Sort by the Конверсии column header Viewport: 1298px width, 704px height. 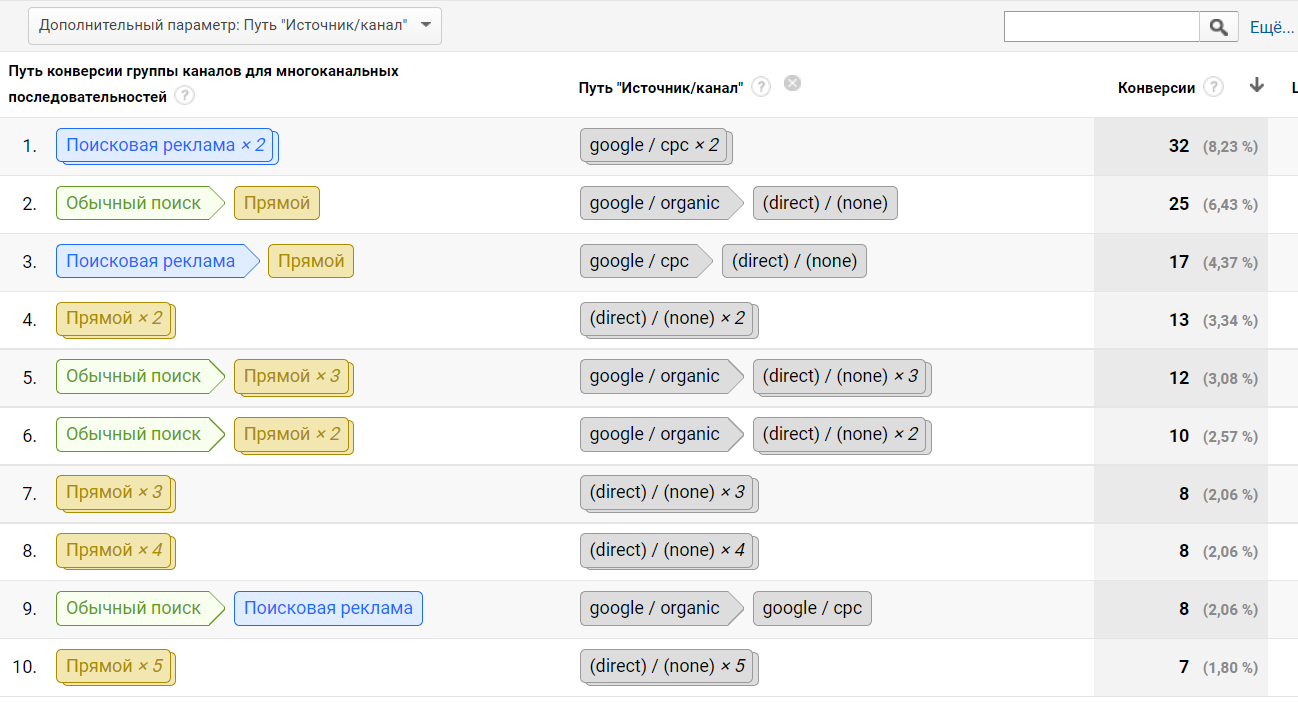click(x=1156, y=88)
